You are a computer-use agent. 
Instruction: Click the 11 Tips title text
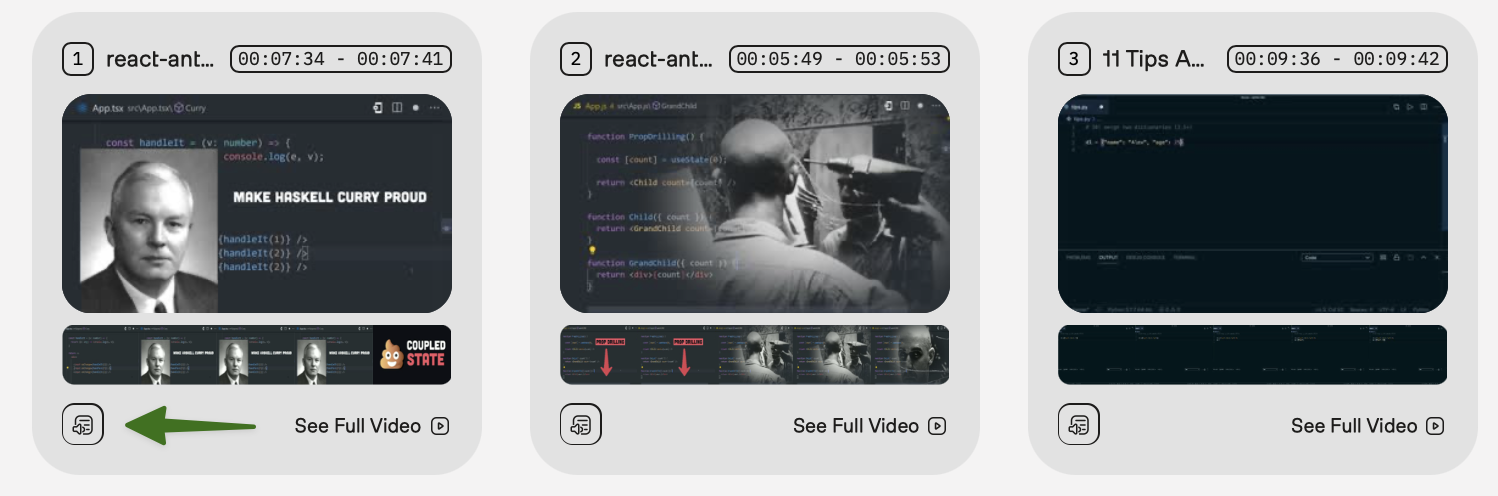pos(1154,59)
